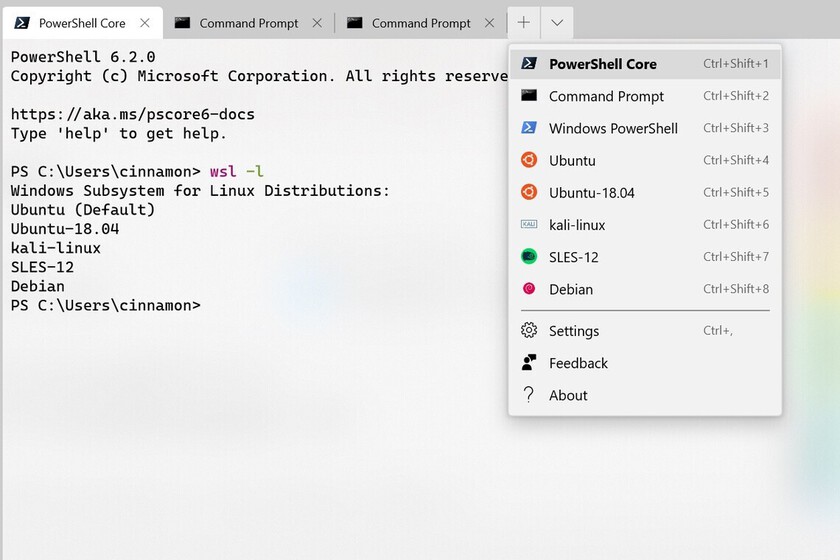Open Settings from the dropdown menu
840x560 pixels.
coord(645,331)
